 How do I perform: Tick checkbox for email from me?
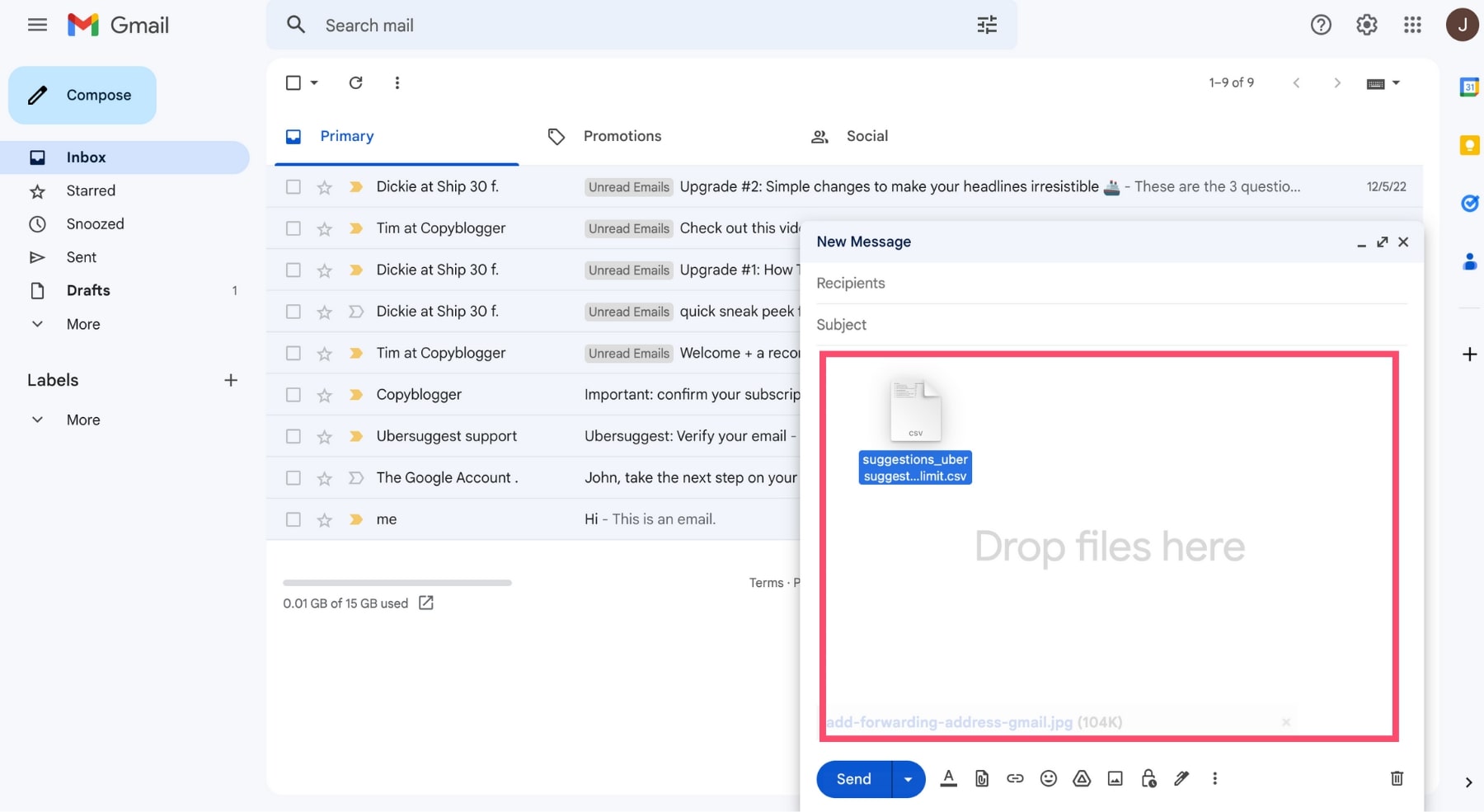coord(293,519)
